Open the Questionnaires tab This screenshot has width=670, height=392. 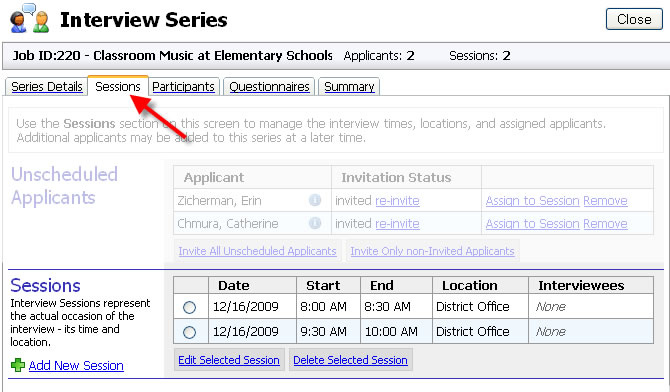269,87
